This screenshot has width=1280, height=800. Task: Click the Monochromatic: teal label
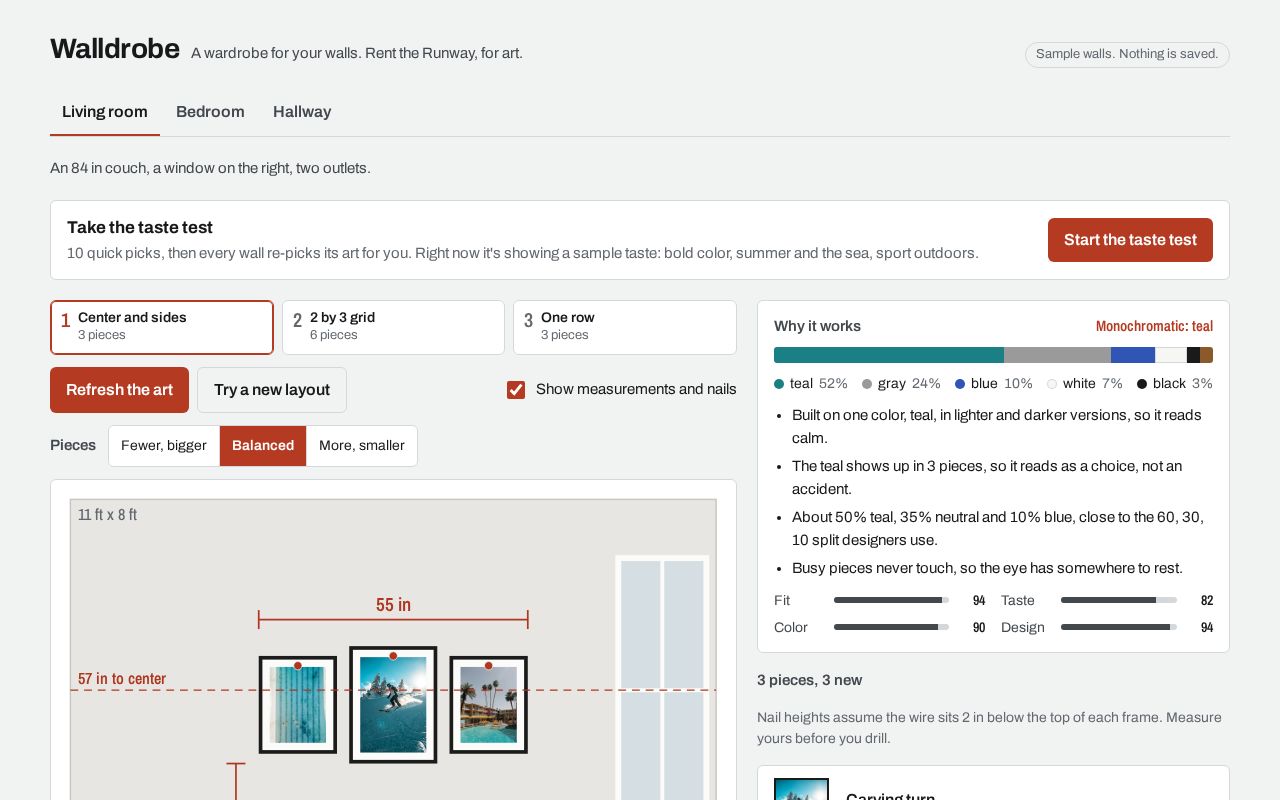[1154, 326]
